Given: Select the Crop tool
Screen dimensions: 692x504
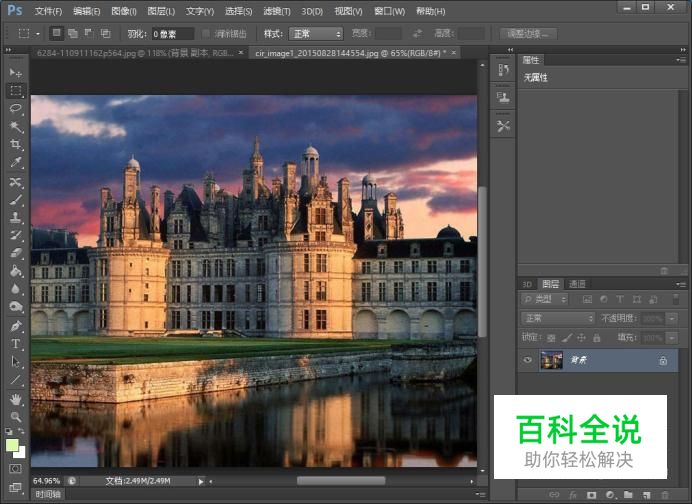Looking at the screenshot, I should 15,144.
